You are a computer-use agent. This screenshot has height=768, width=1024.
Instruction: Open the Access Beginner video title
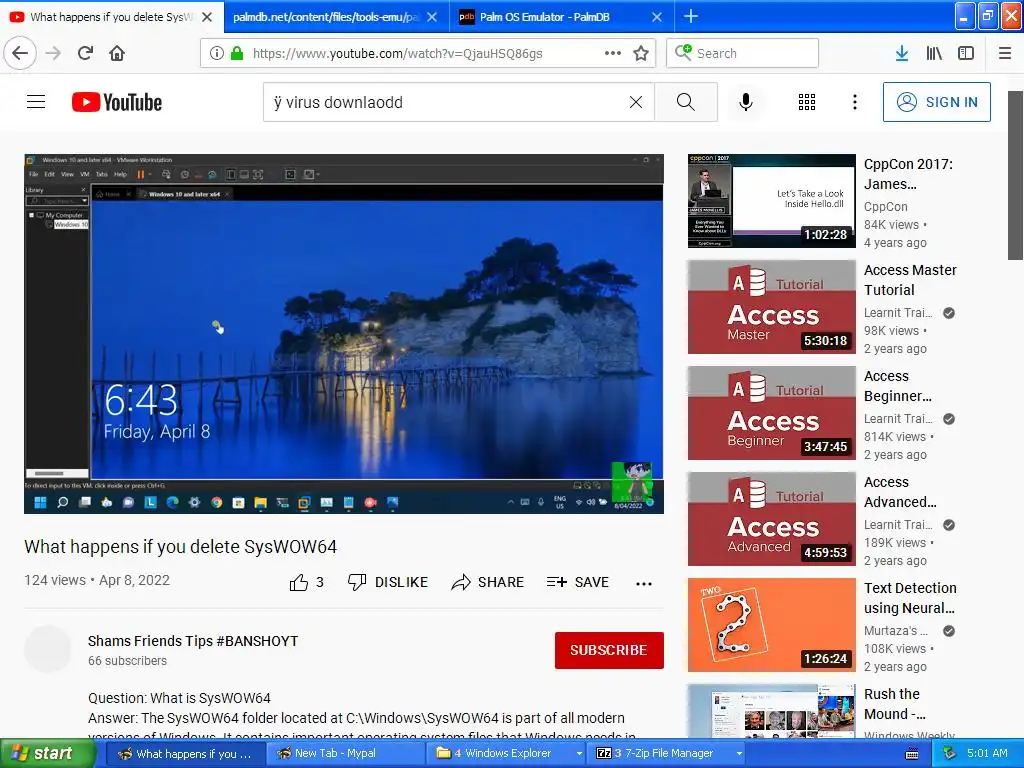[x=897, y=386]
